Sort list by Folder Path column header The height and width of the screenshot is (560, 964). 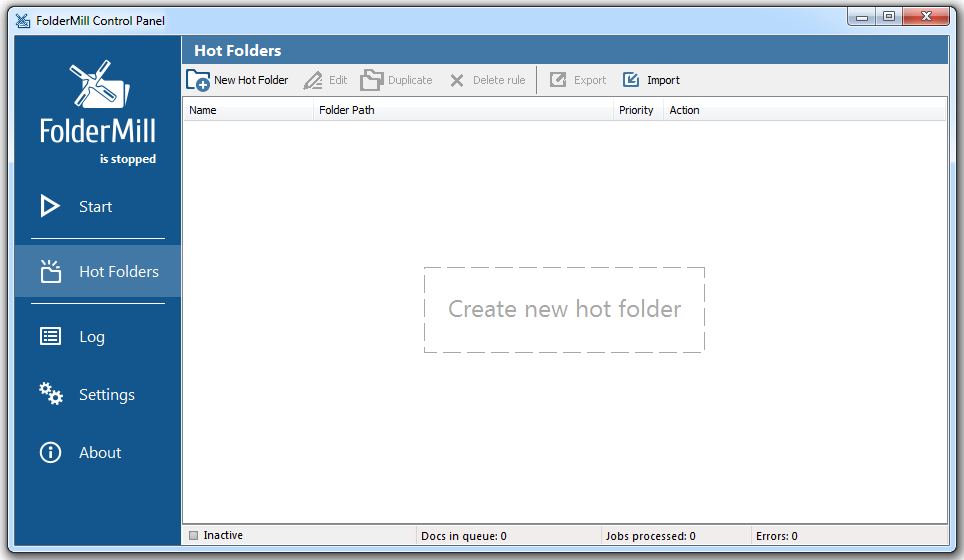pyautogui.click(x=463, y=110)
